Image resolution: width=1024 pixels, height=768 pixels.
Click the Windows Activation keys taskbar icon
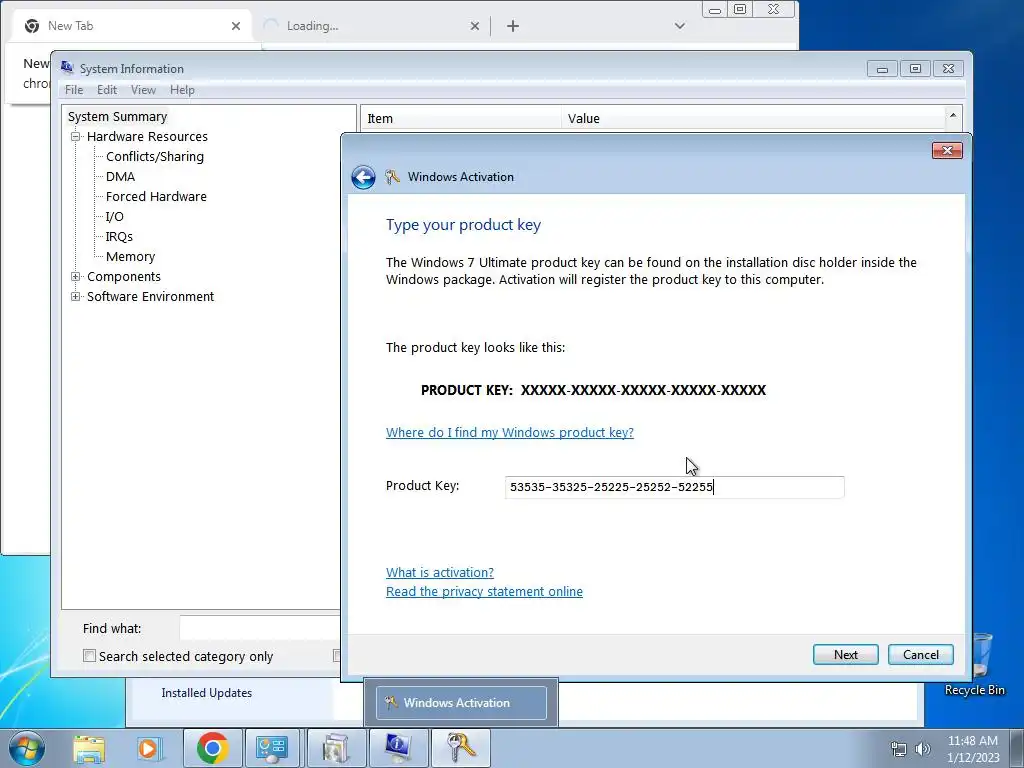460,748
